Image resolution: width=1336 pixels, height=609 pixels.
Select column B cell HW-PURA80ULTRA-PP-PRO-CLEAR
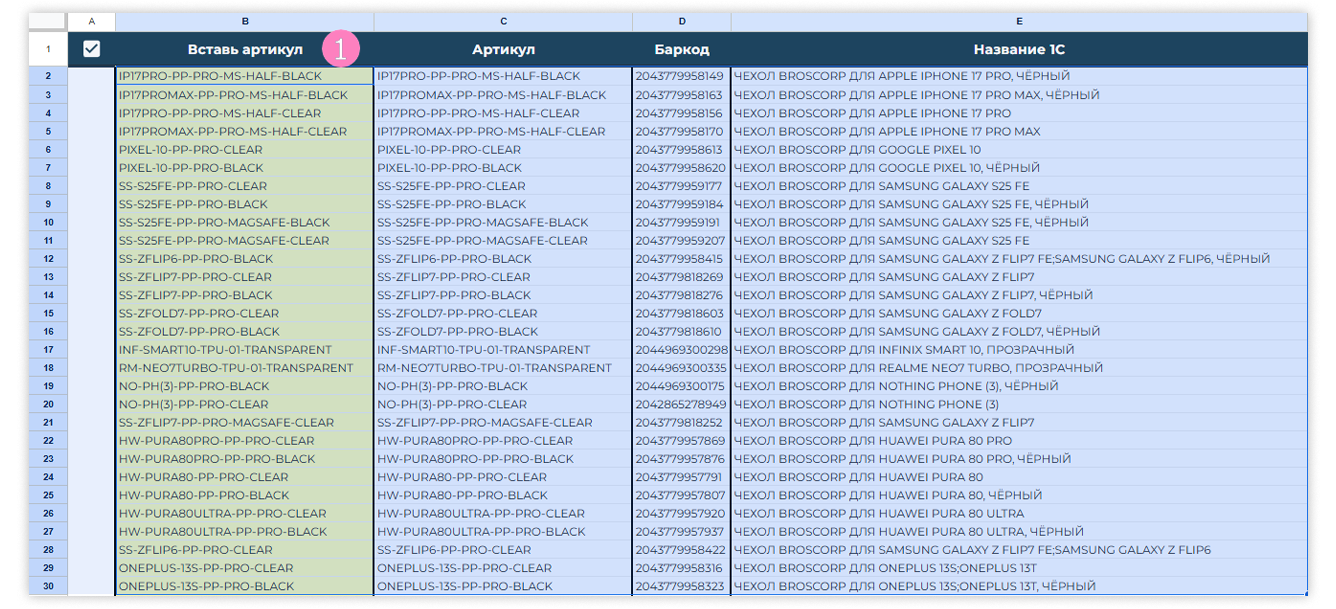pos(245,513)
